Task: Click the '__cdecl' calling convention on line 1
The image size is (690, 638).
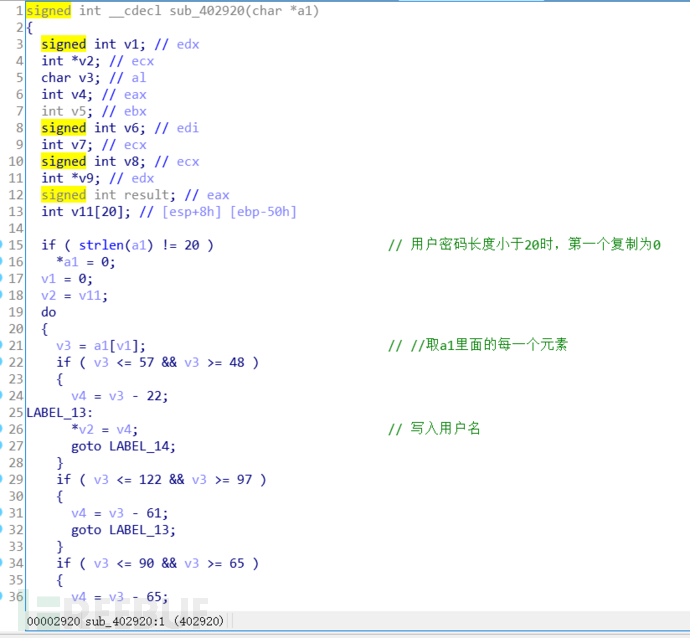Action: point(135,11)
